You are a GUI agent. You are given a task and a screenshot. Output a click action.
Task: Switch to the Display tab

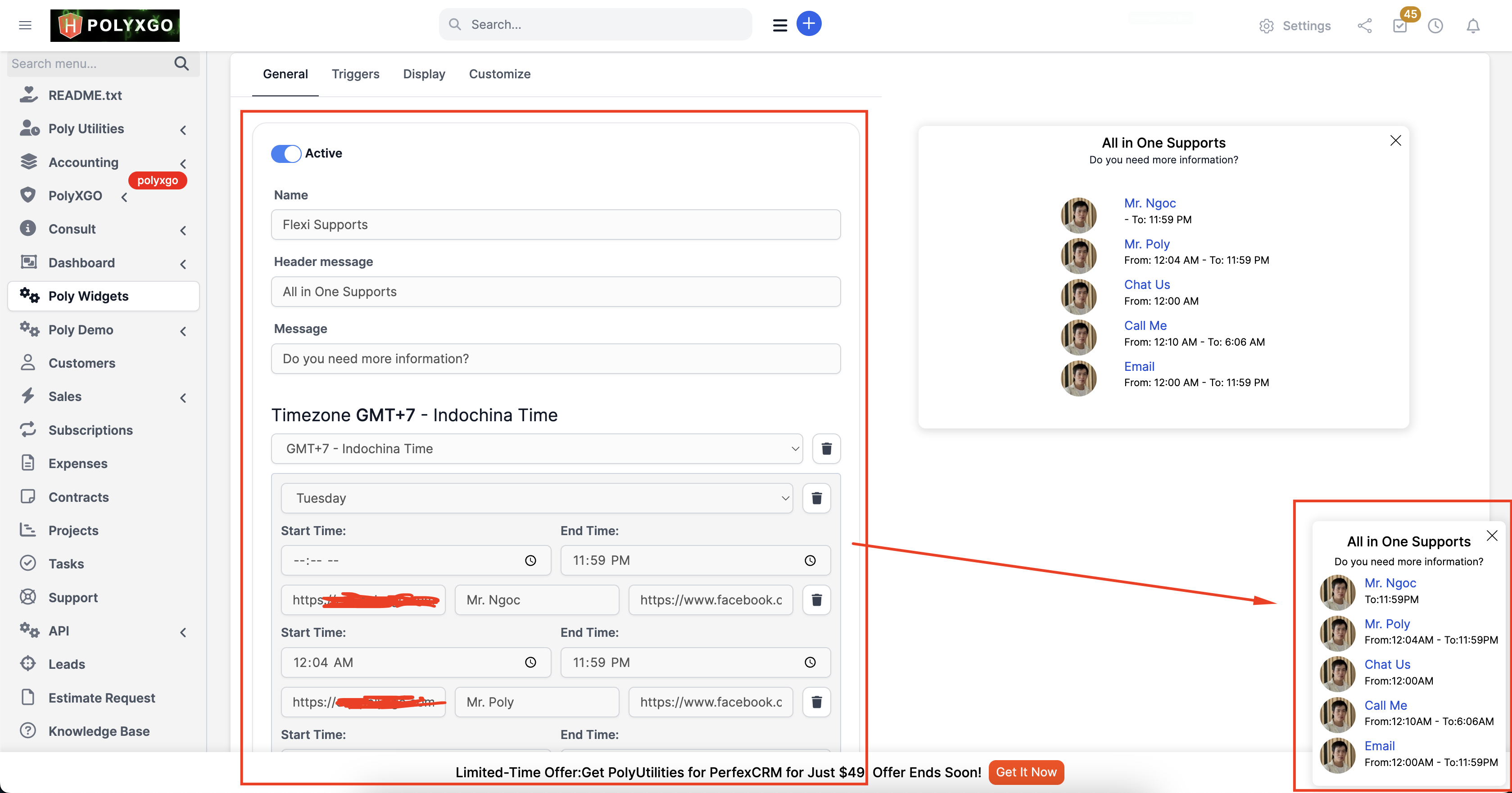[x=424, y=74]
